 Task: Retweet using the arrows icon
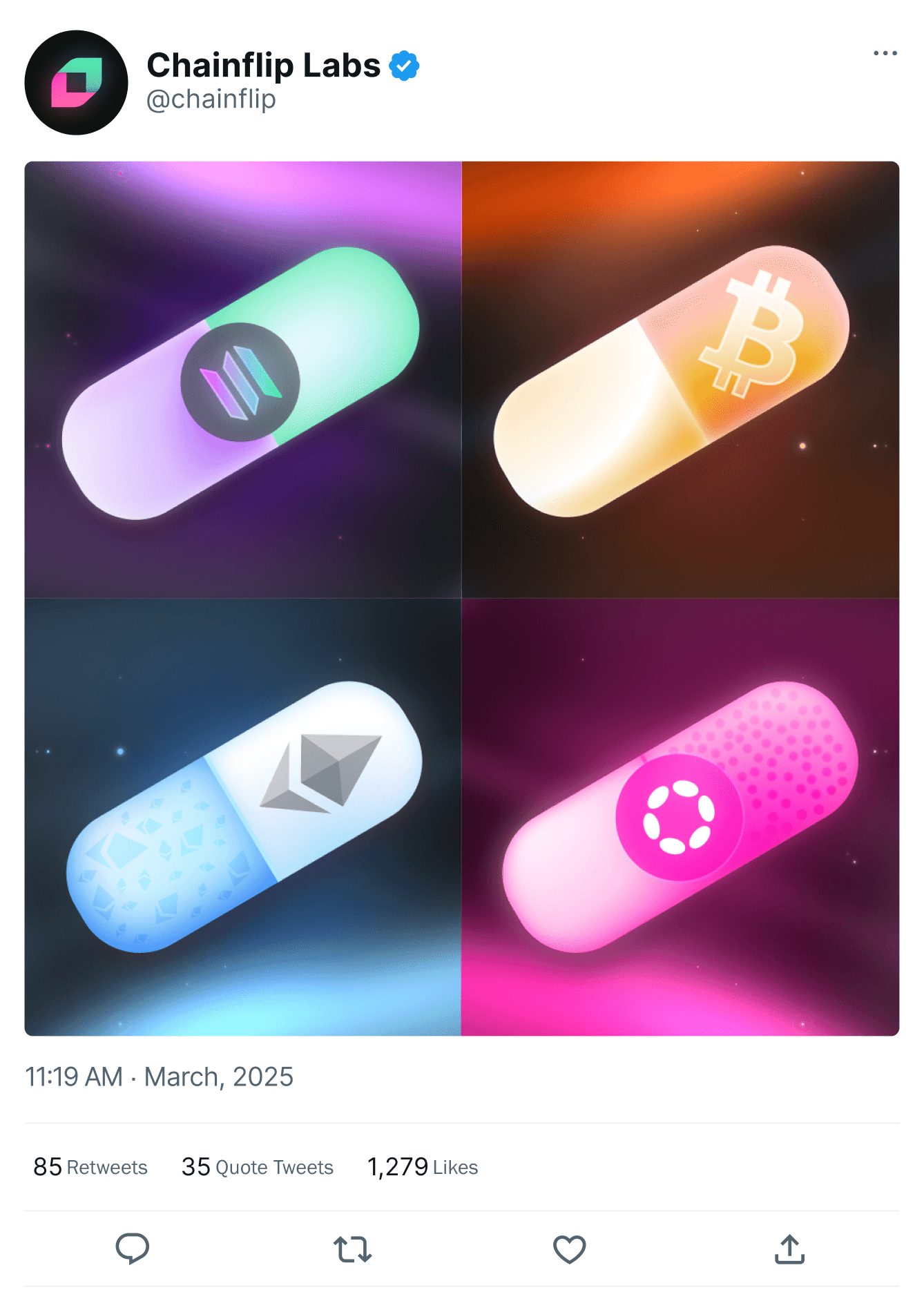click(x=352, y=1249)
